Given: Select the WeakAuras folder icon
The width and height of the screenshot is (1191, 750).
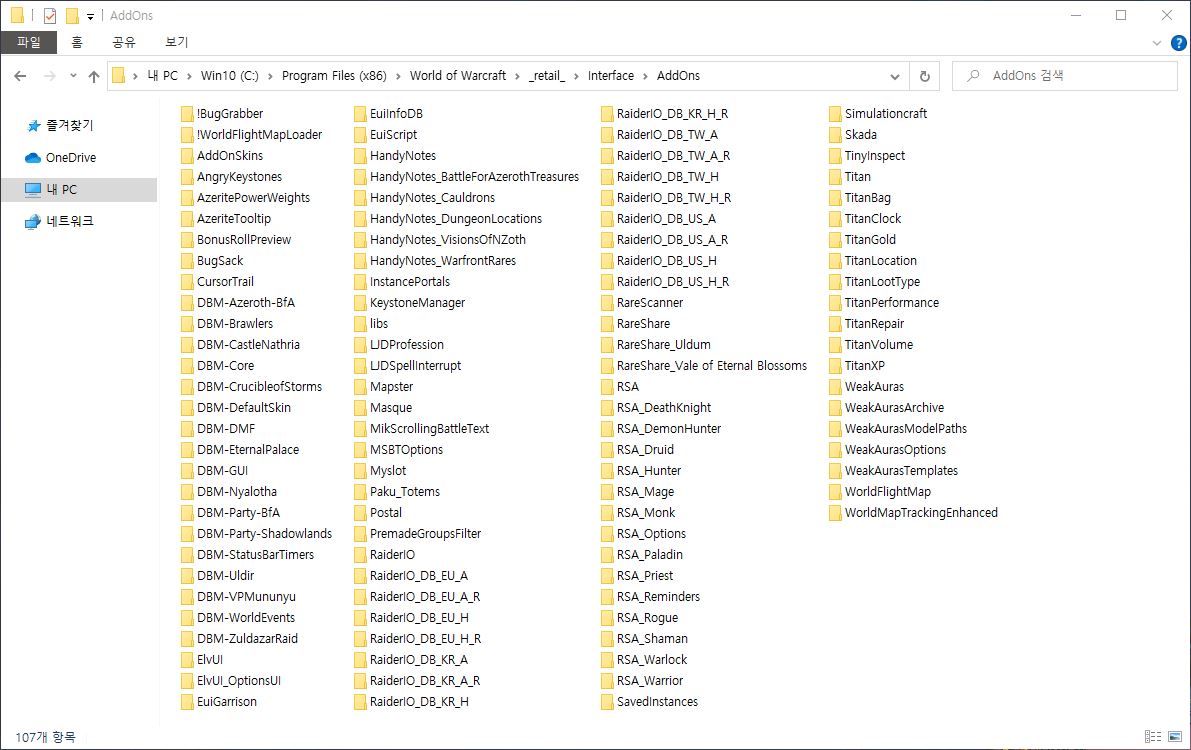Looking at the screenshot, I should 836,387.
